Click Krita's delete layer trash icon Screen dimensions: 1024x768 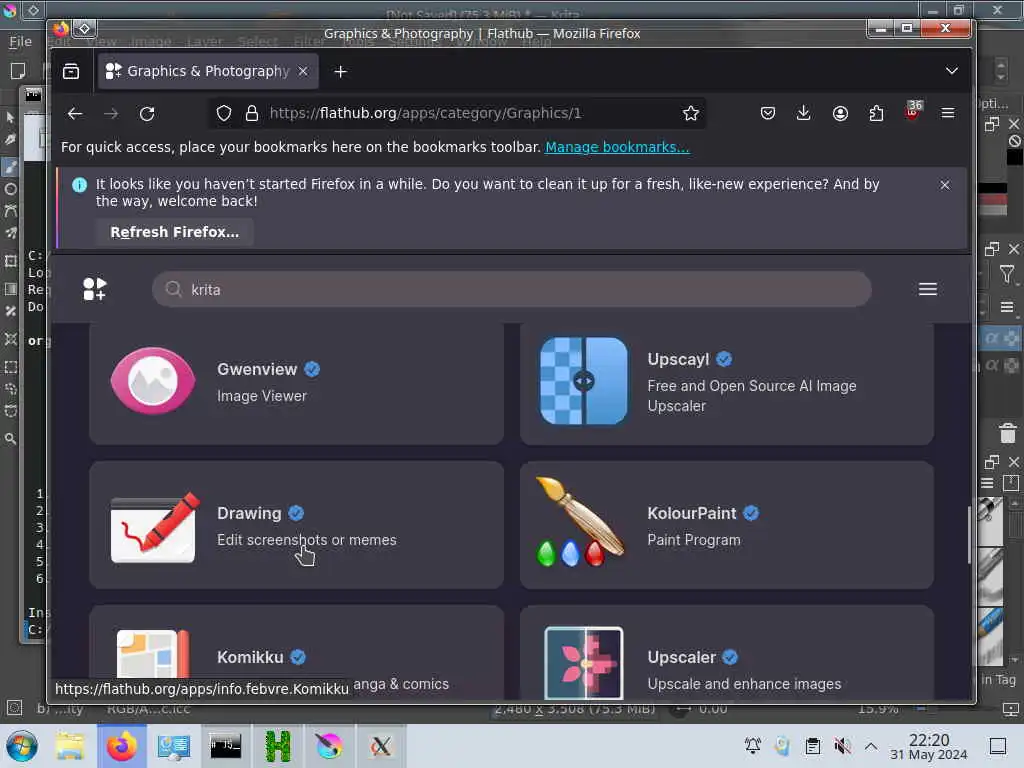click(x=1007, y=433)
